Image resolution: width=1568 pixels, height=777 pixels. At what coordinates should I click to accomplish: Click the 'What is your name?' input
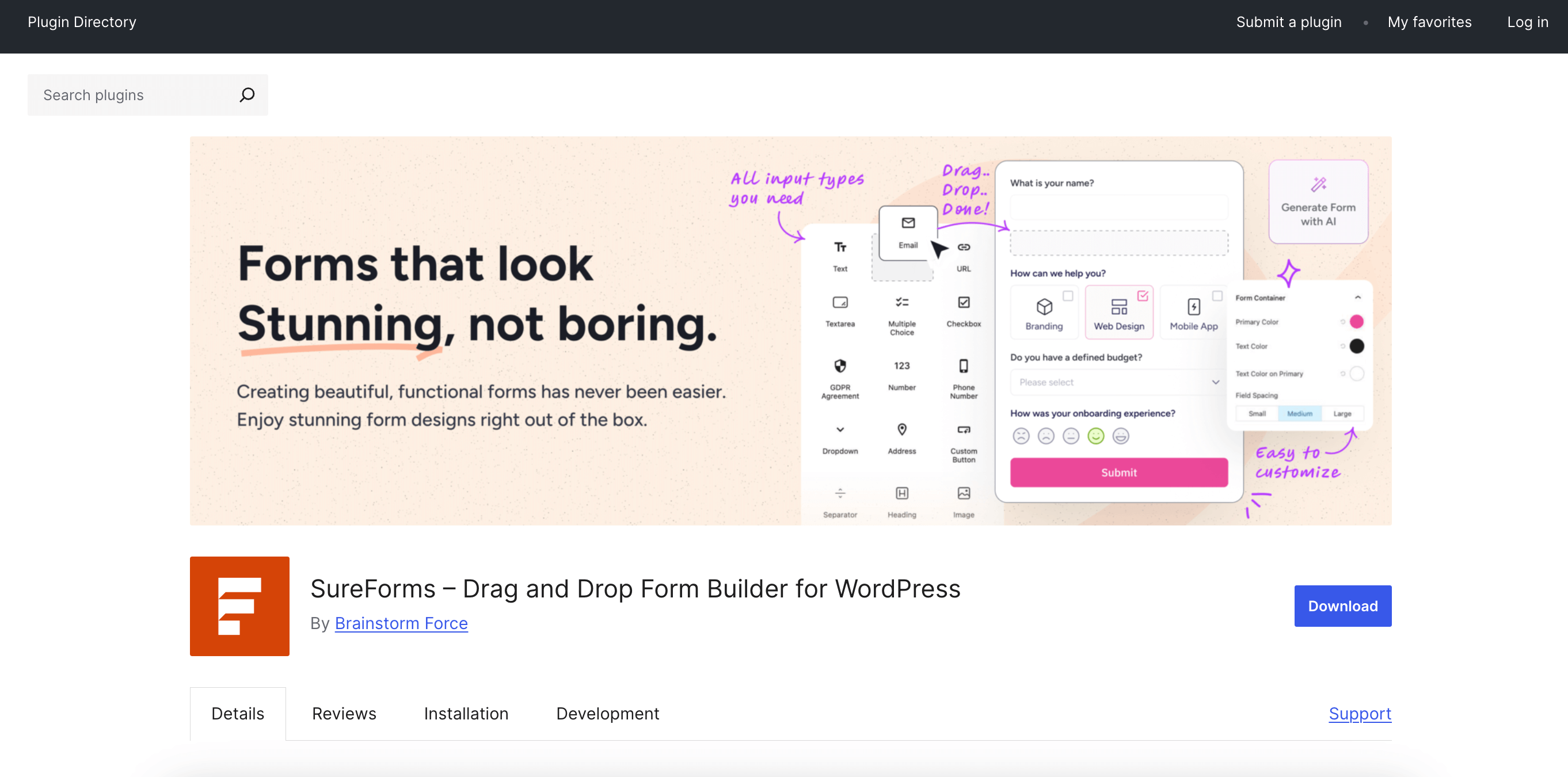pos(1119,207)
